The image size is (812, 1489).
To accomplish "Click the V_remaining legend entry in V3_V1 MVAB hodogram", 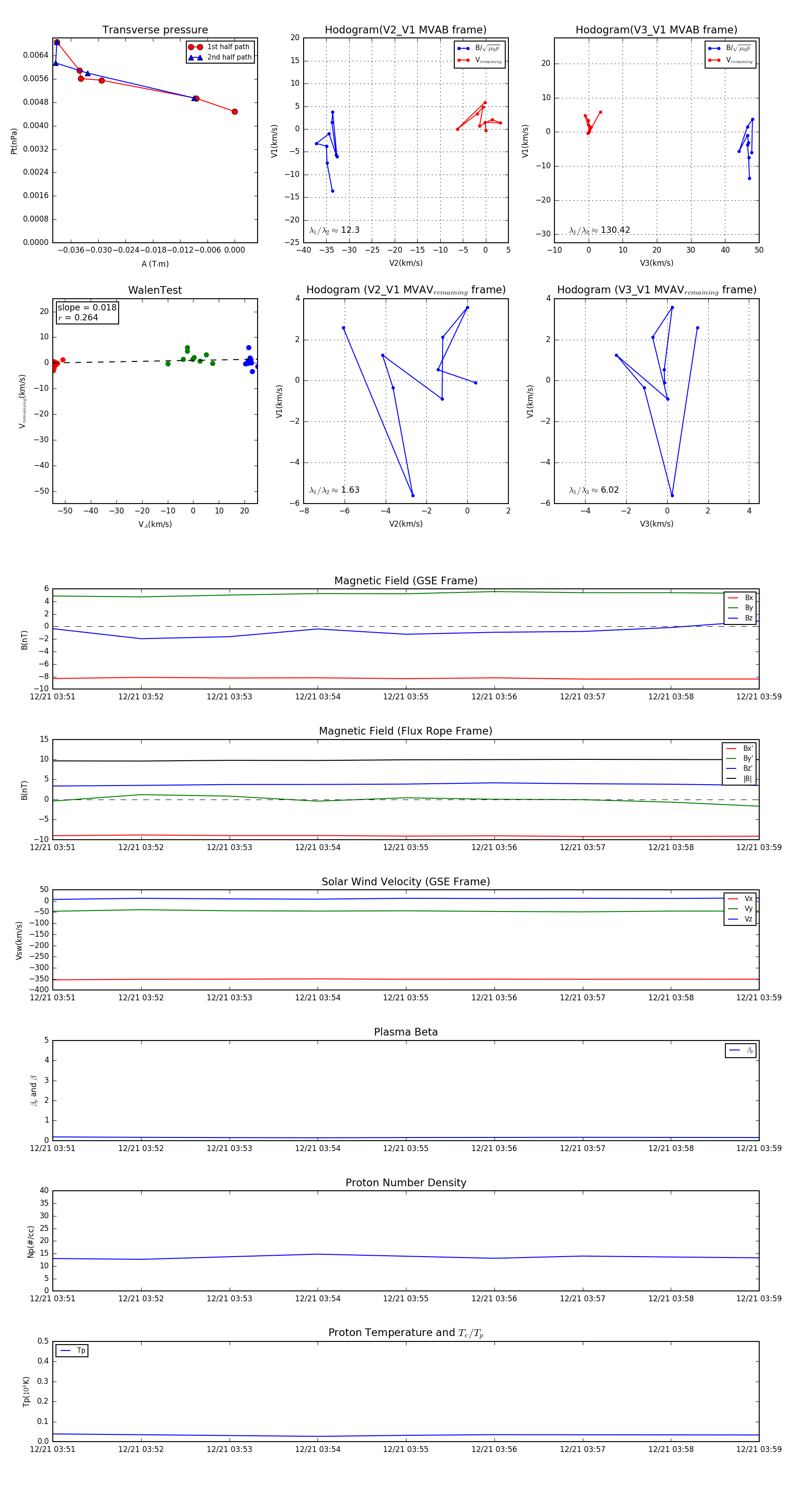I will point(730,60).
